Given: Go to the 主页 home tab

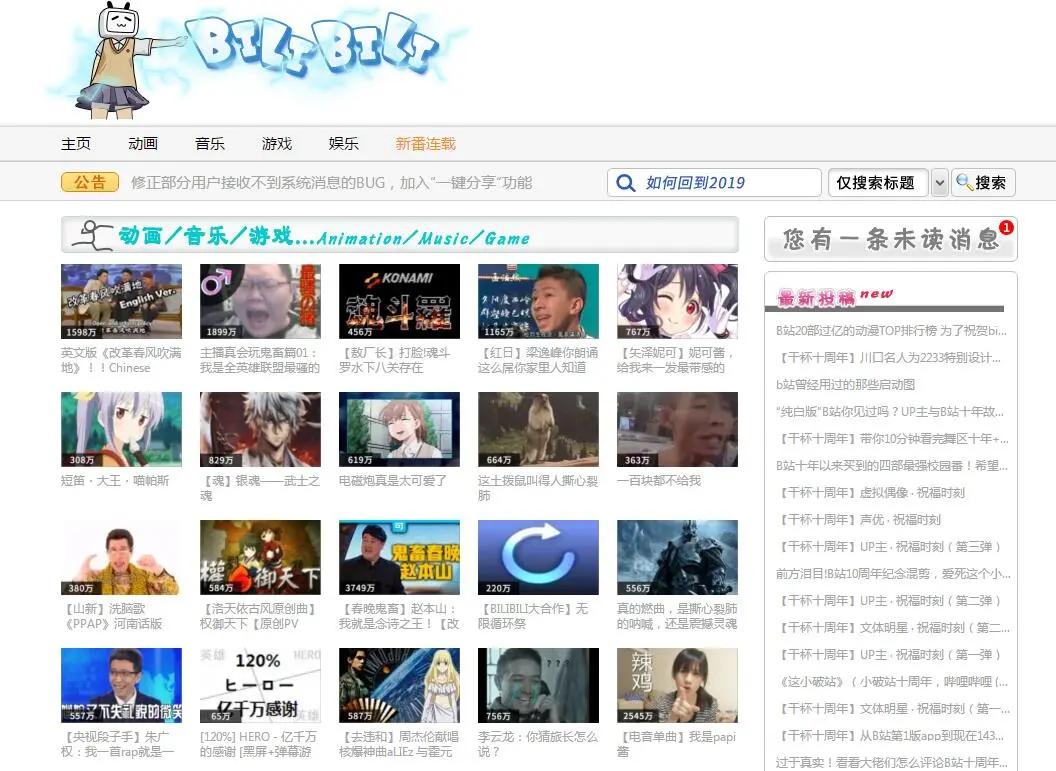Looking at the screenshot, I should [75, 143].
